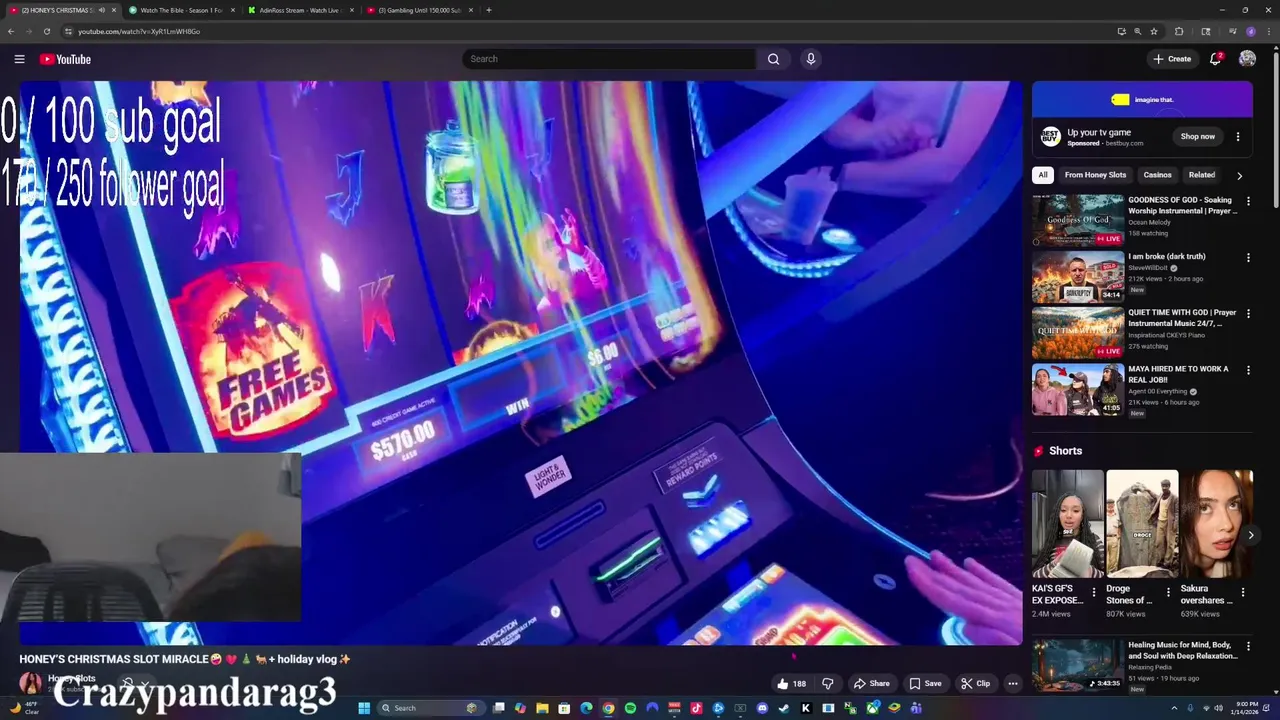
Task: Click the search magnifier button
Action: [x=773, y=59]
